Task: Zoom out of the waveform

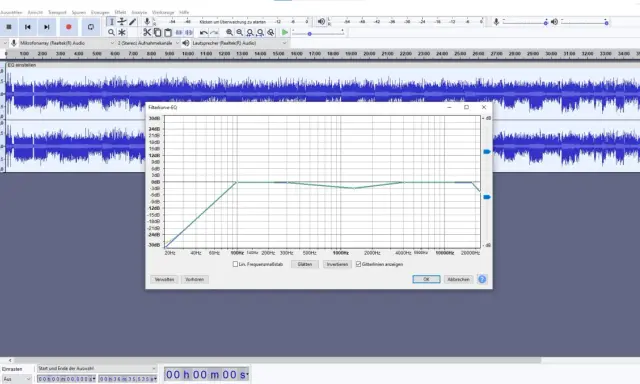Action: click(x=240, y=32)
